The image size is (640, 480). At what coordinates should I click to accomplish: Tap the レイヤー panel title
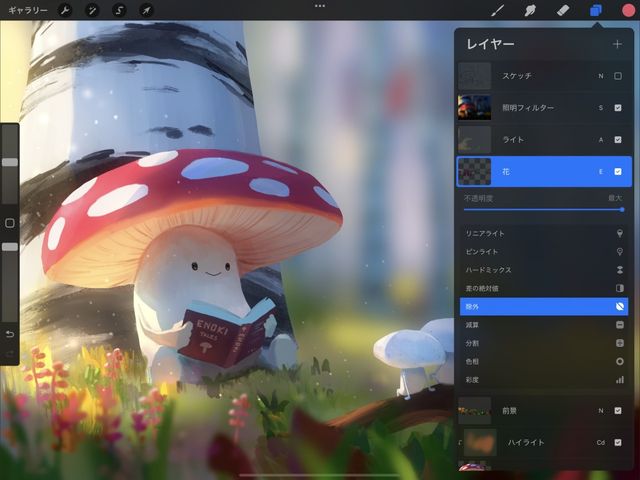coord(490,44)
